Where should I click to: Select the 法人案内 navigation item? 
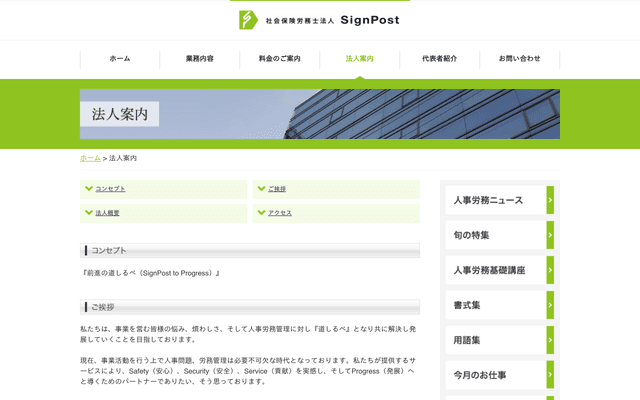(x=360, y=59)
